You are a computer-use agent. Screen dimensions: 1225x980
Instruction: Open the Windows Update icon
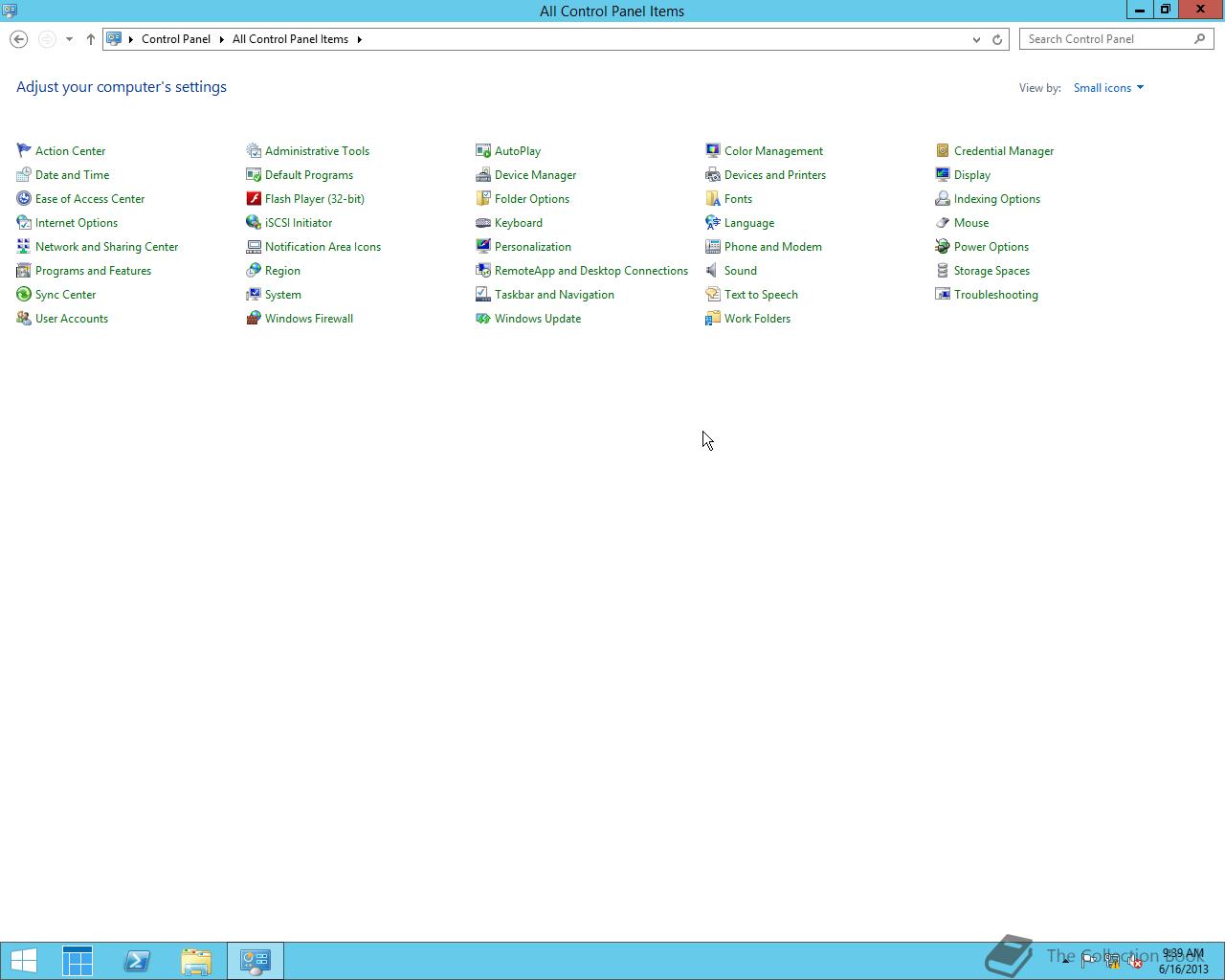(483, 318)
